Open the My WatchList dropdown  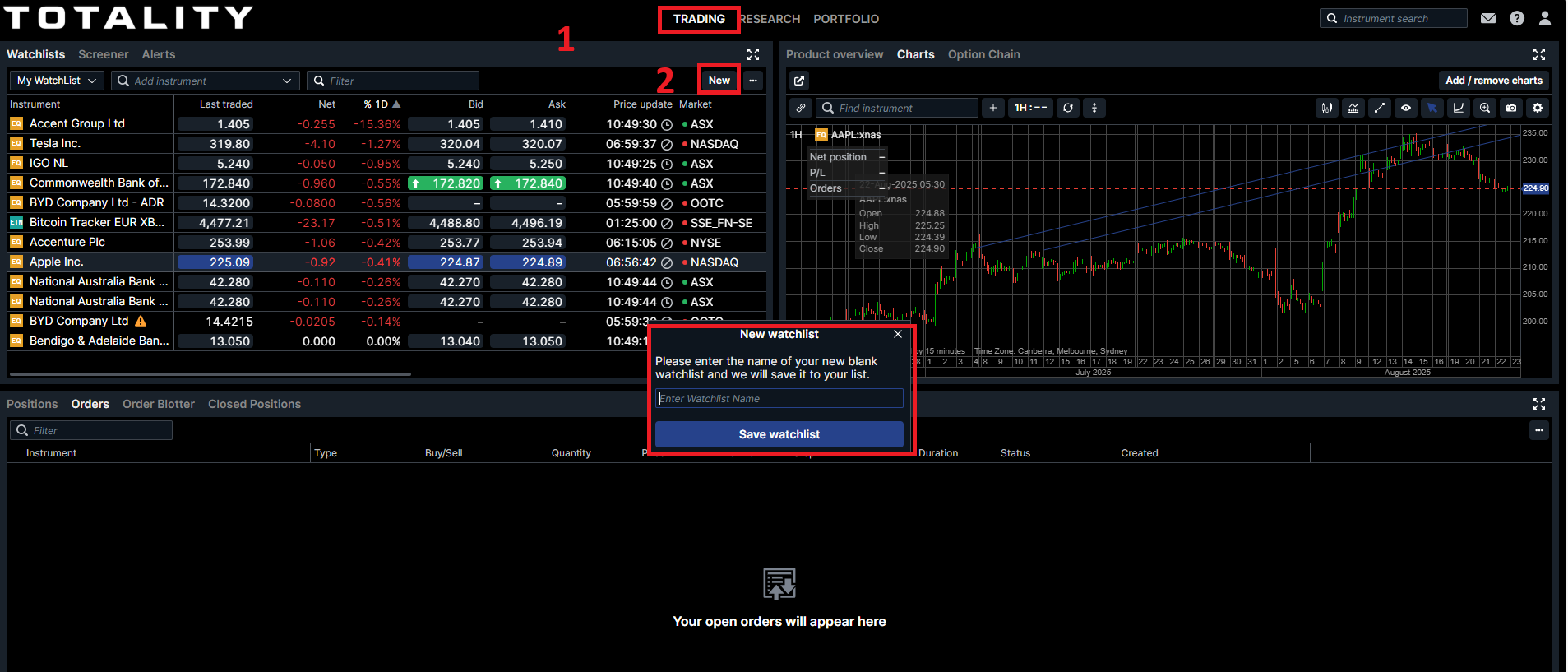click(57, 81)
